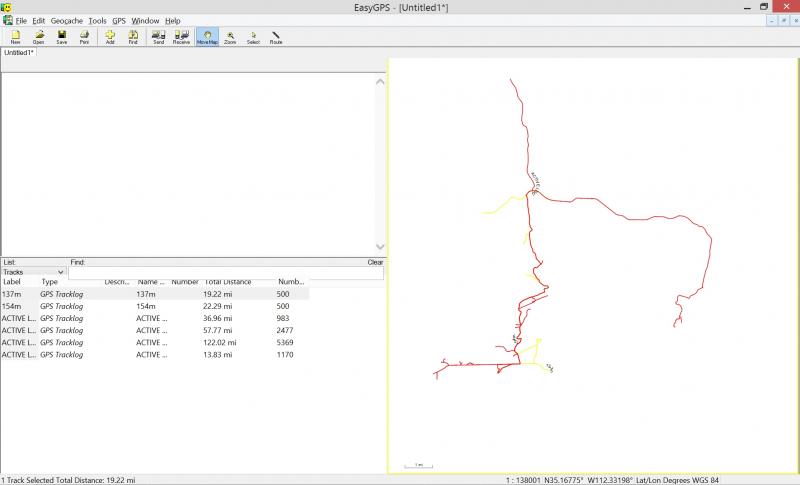Open the File menu
This screenshot has width=800, height=485.
click(x=21, y=21)
